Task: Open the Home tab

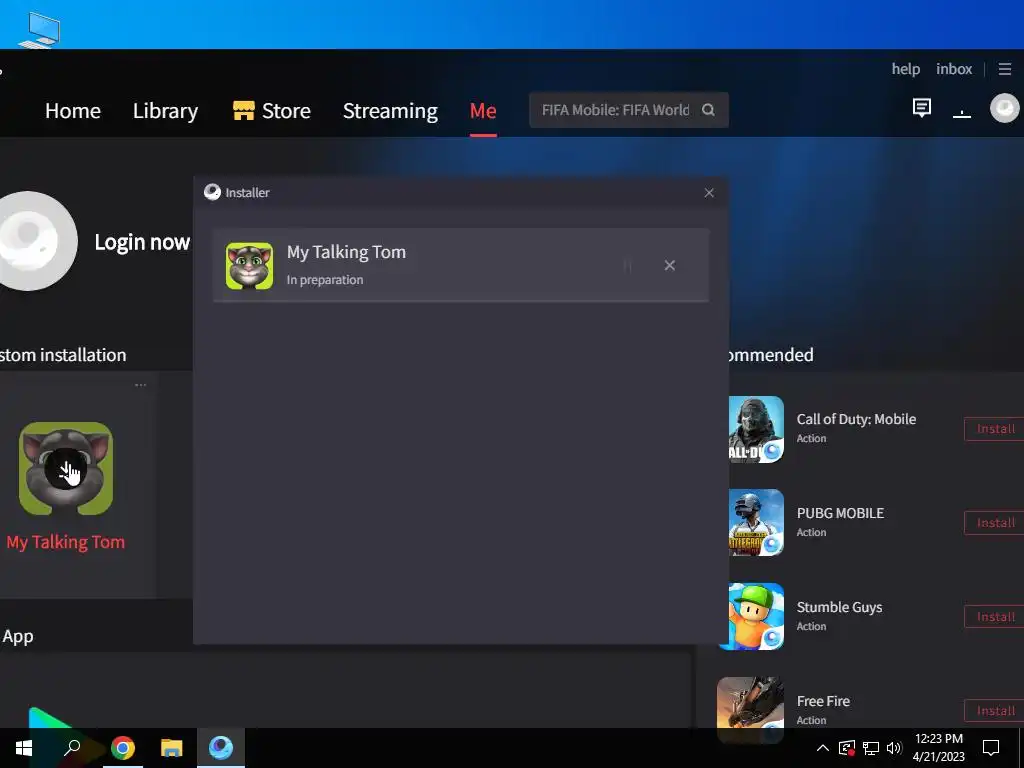Action: [72, 111]
